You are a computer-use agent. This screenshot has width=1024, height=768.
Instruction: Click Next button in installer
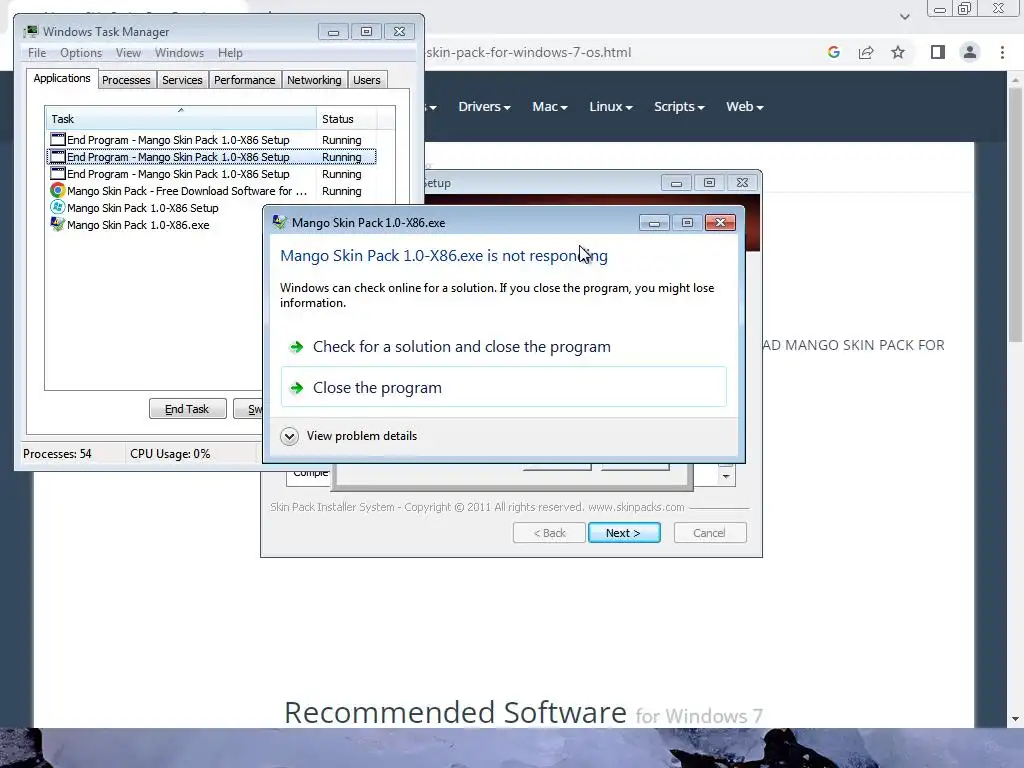pyautogui.click(x=624, y=533)
